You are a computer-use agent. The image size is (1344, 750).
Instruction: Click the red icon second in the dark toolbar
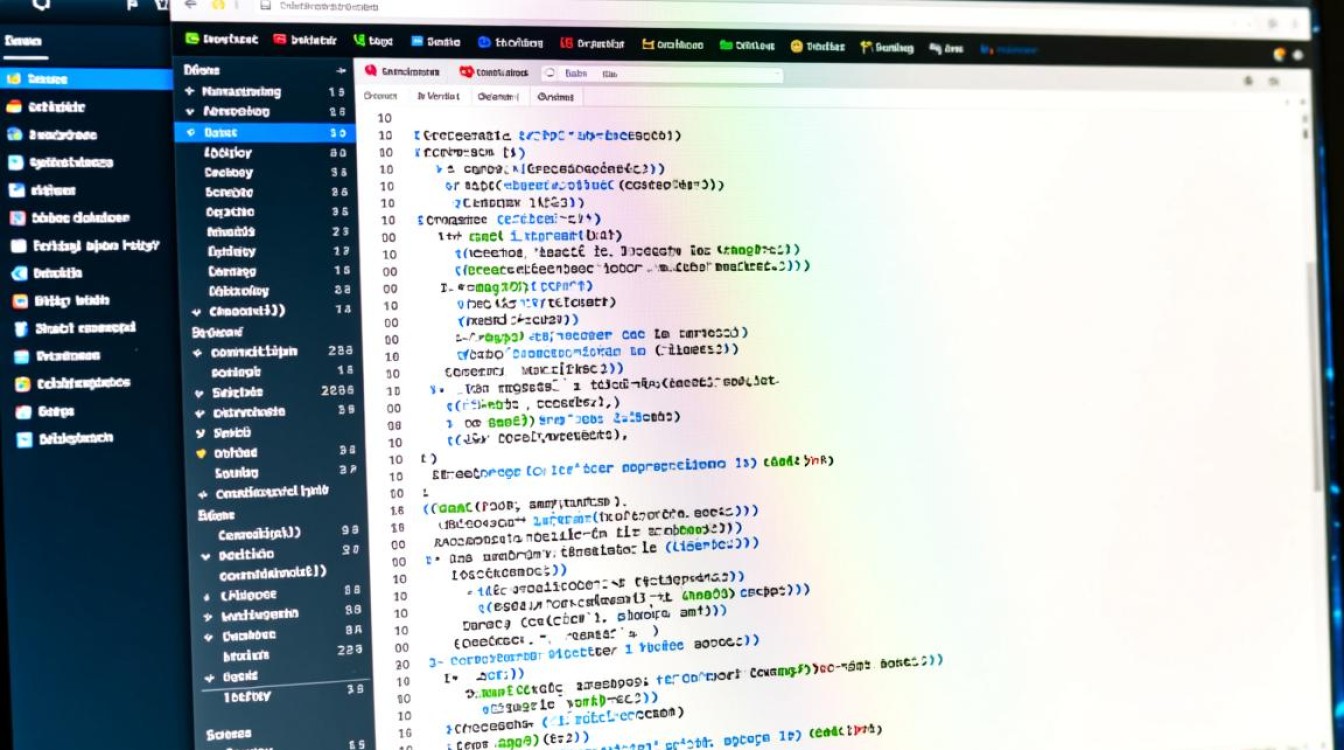[279, 40]
